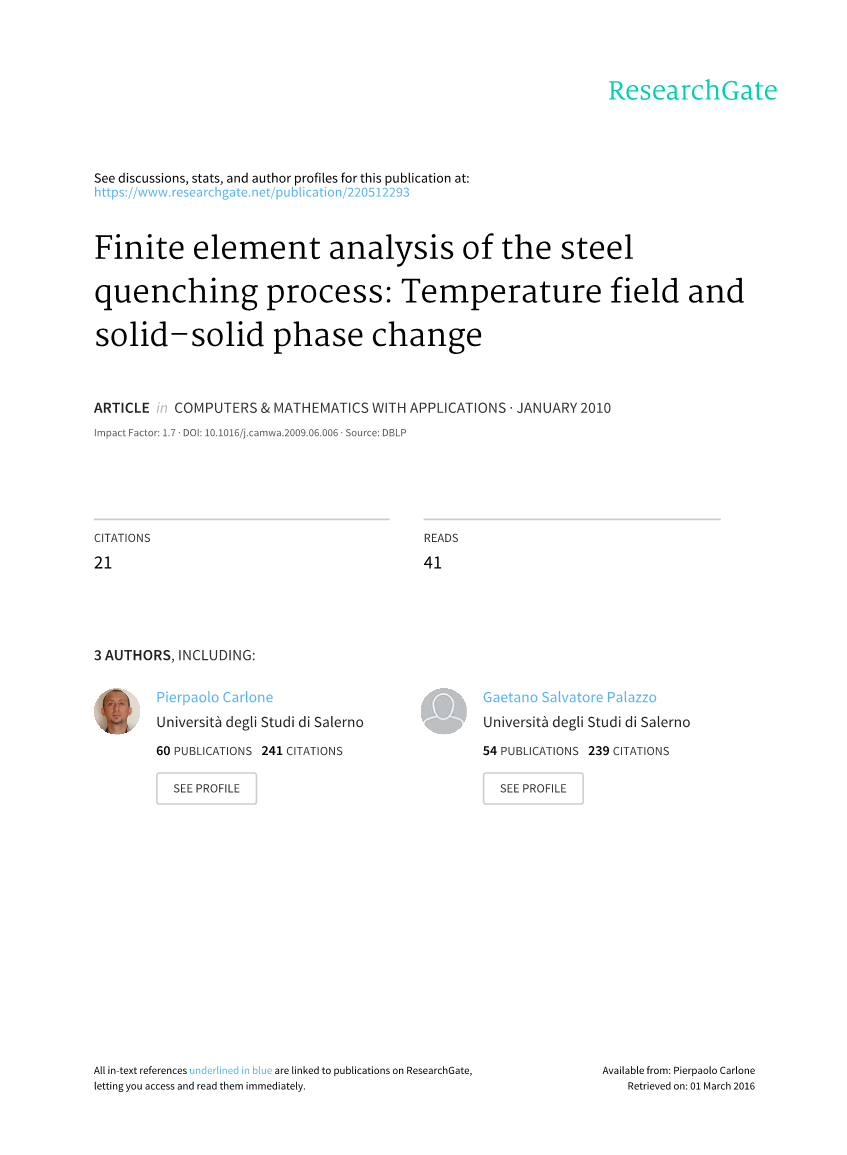The image size is (847, 1155).
Task: Open the researchgate.net publication URL
Action: click(x=251, y=192)
